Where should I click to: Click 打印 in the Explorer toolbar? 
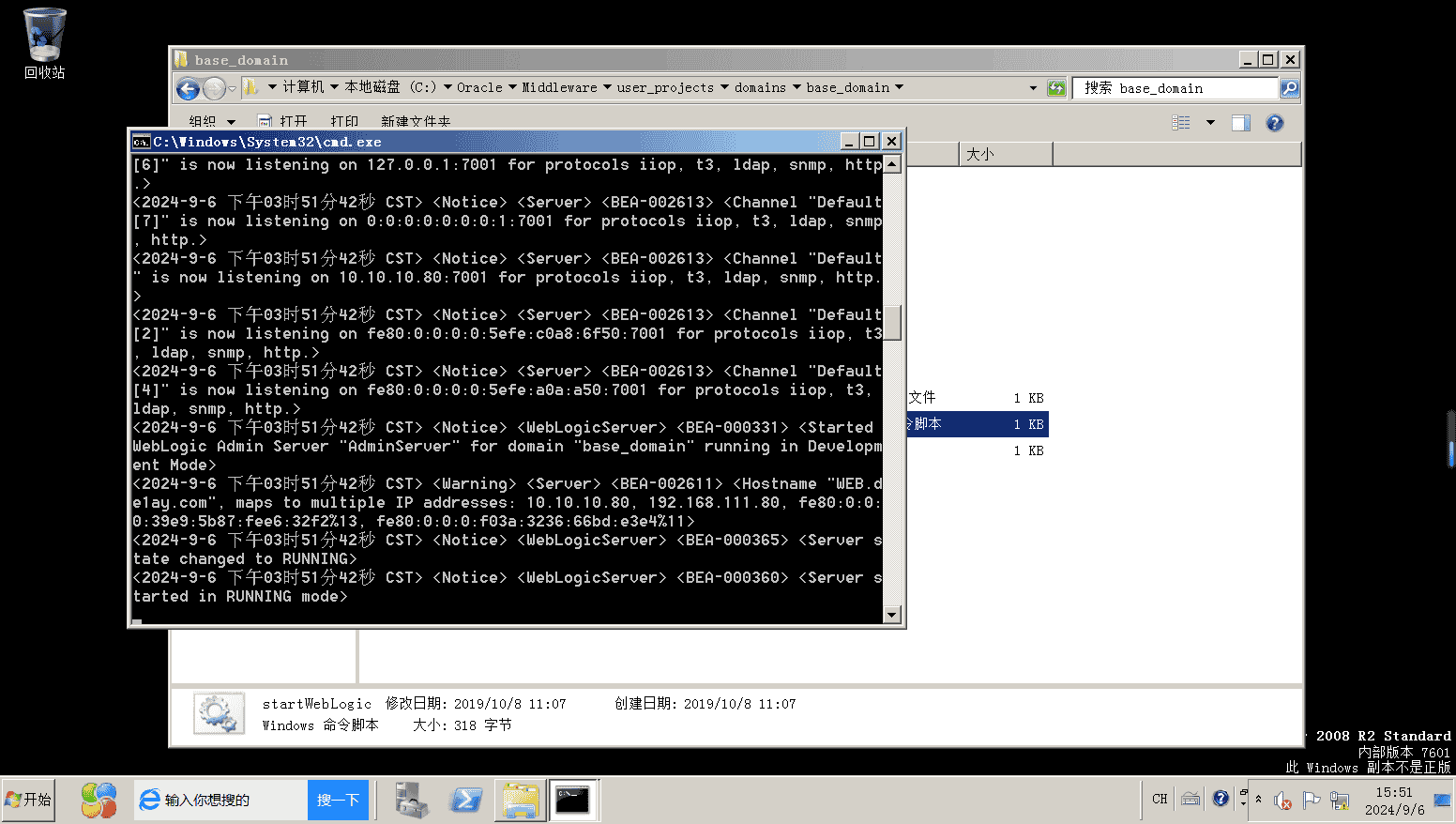coord(344,122)
